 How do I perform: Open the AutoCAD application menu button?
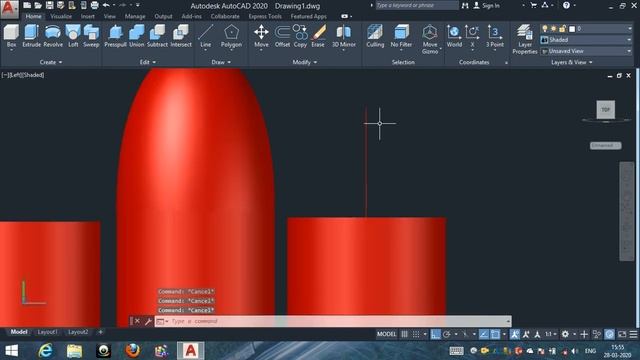(x=9, y=9)
